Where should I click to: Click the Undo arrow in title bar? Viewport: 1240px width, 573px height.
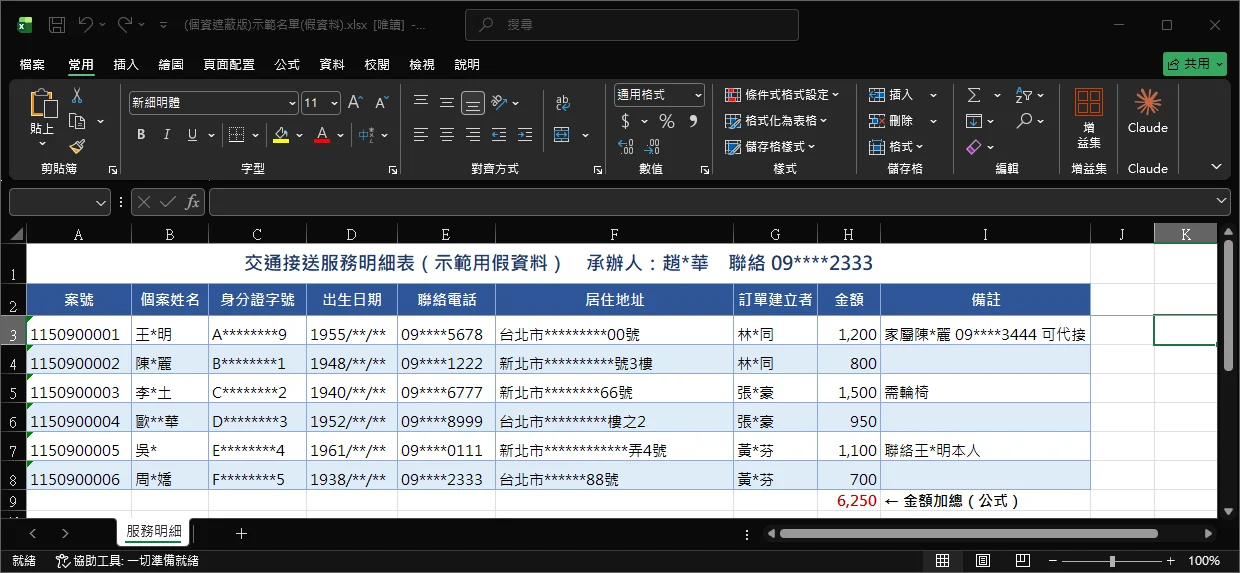pyautogui.click(x=87, y=24)
